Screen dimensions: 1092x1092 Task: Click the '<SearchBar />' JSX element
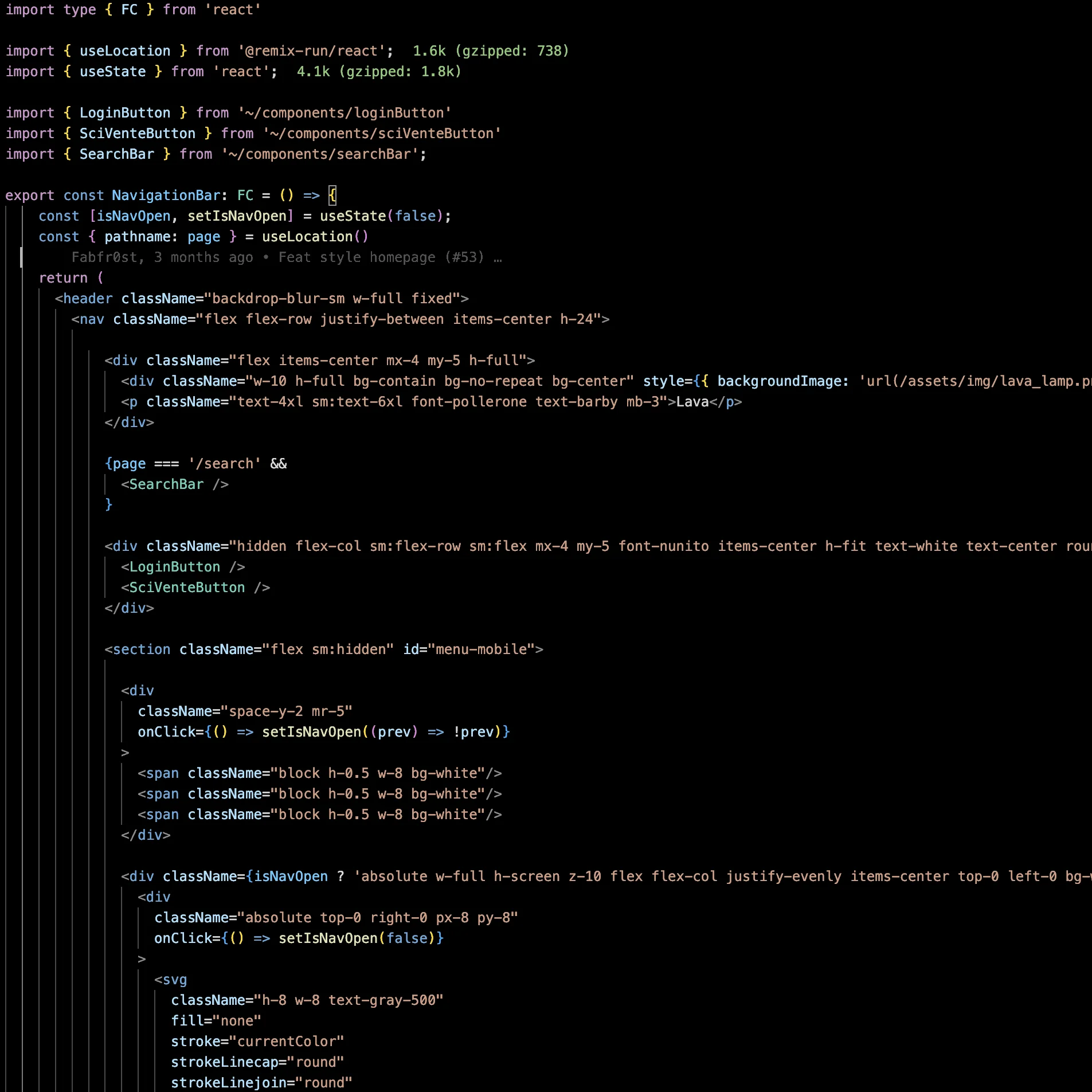175,484
